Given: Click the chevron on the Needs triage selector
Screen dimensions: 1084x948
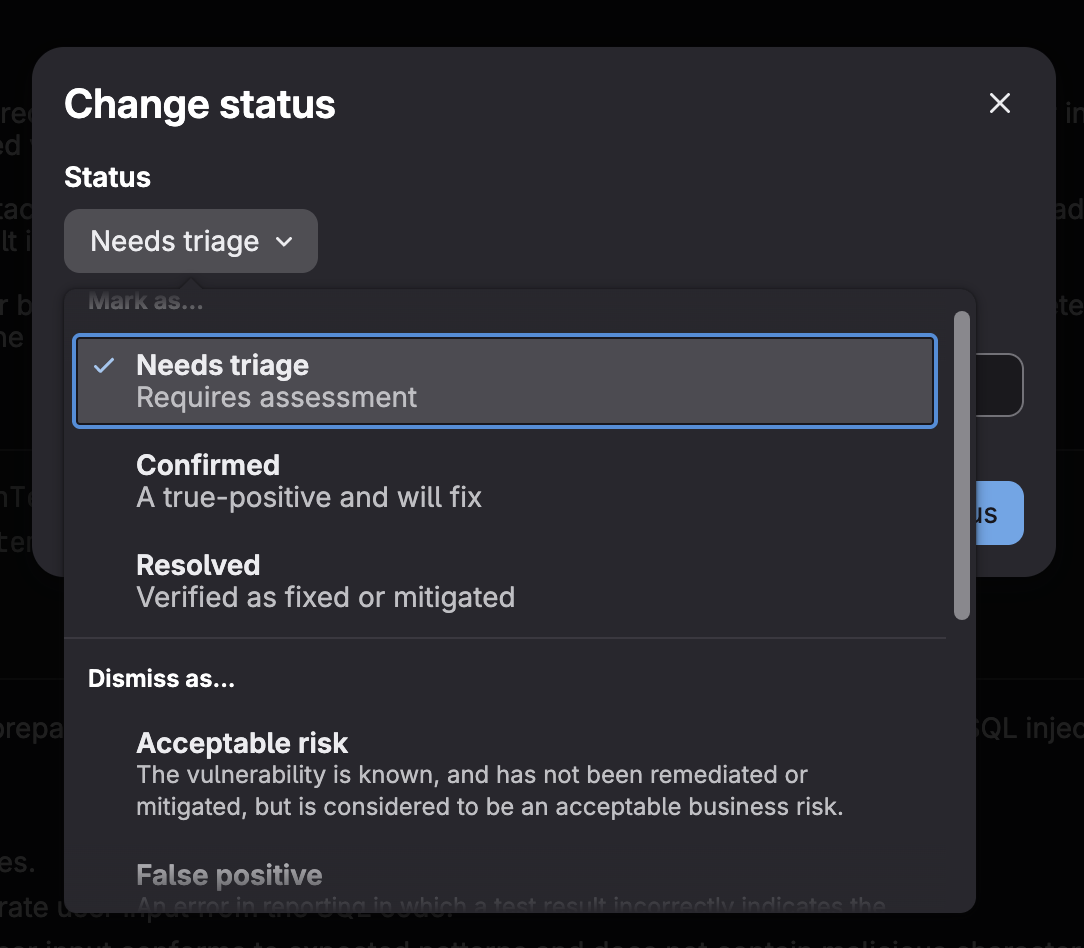Looking at the screenshot, I should [283, 241].
